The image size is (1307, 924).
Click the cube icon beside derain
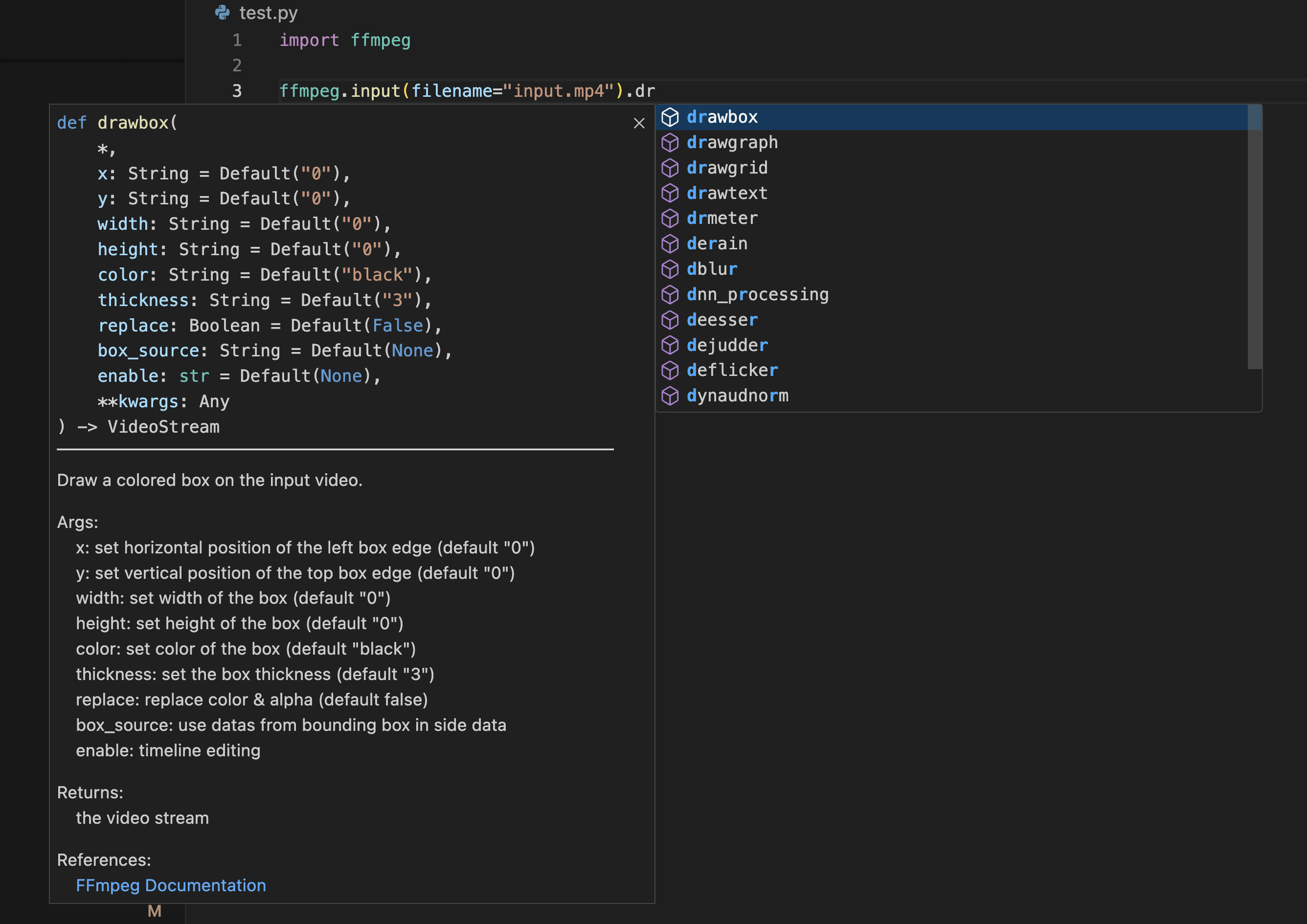(671, 243)
